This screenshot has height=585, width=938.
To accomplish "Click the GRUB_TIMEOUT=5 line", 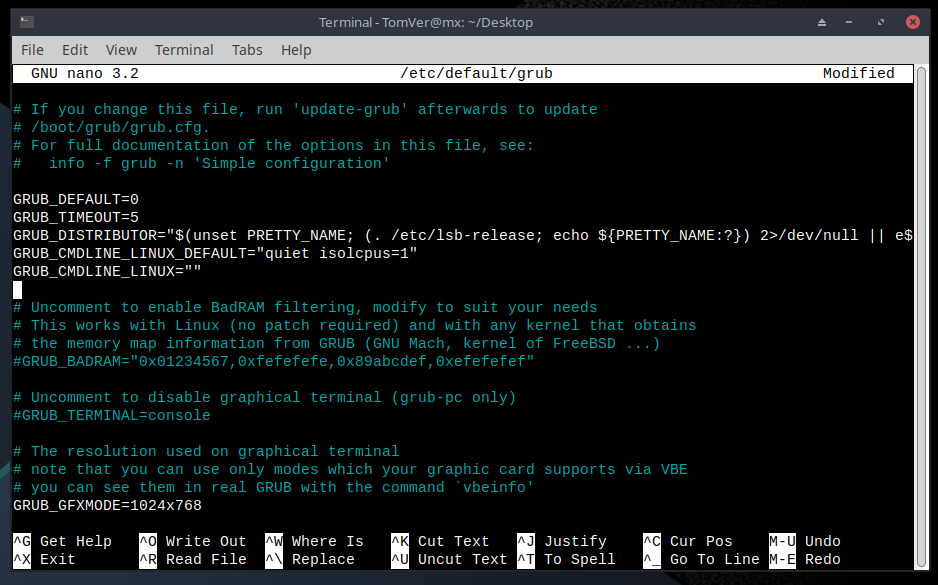I will (x=76, y=217).
